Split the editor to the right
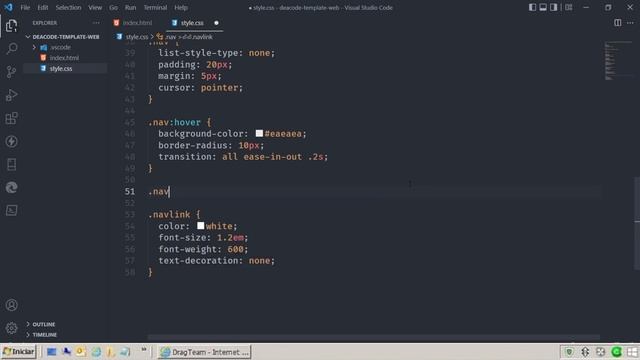Viewport: 640px width, 360px height. pyautogui.click(x=618, y=23)
